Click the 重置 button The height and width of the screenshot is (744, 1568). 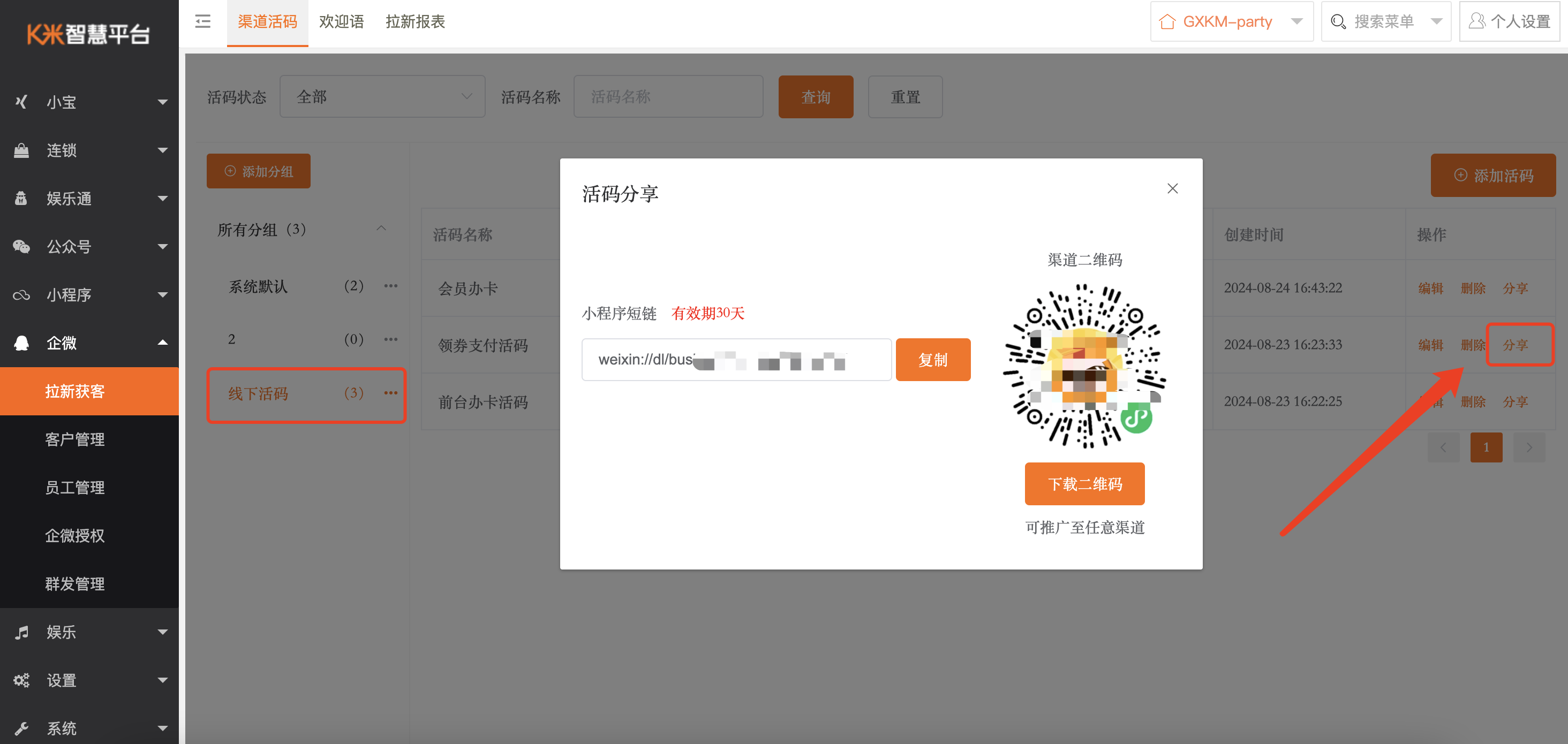[905, 97]
